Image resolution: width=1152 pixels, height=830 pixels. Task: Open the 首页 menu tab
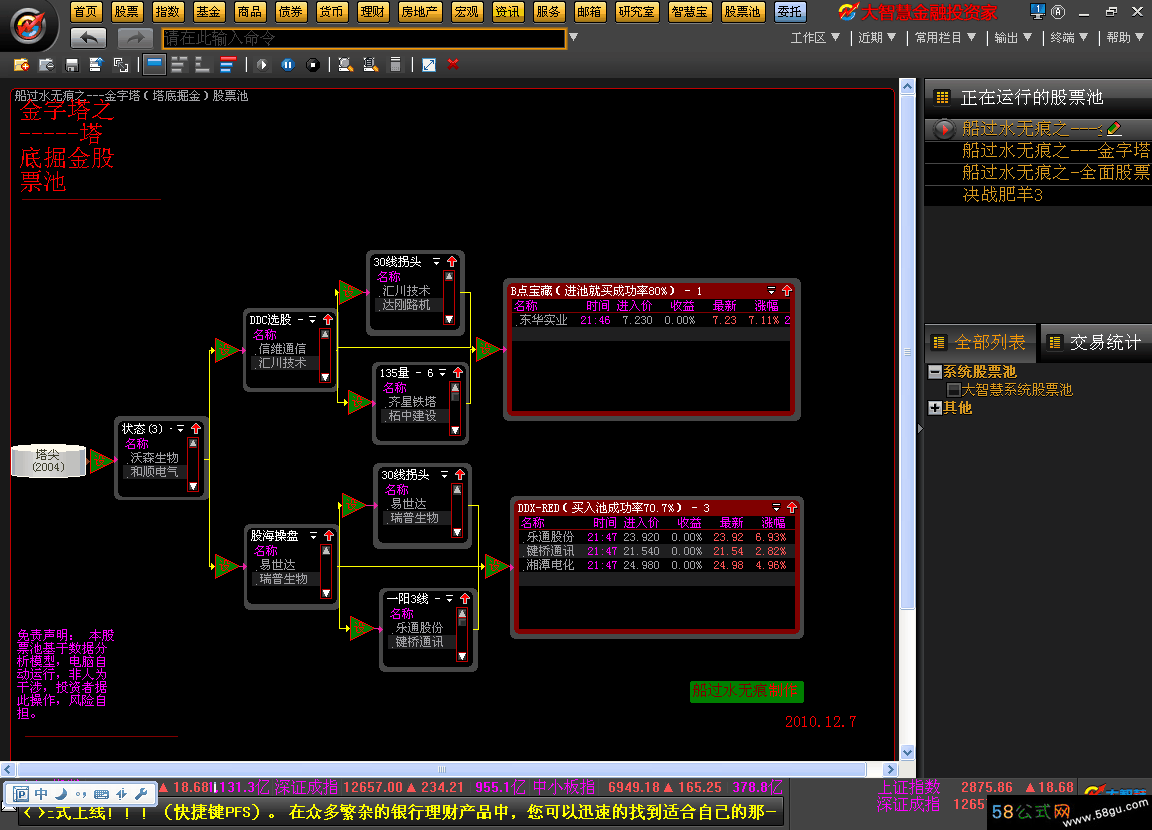click(86, 12)
